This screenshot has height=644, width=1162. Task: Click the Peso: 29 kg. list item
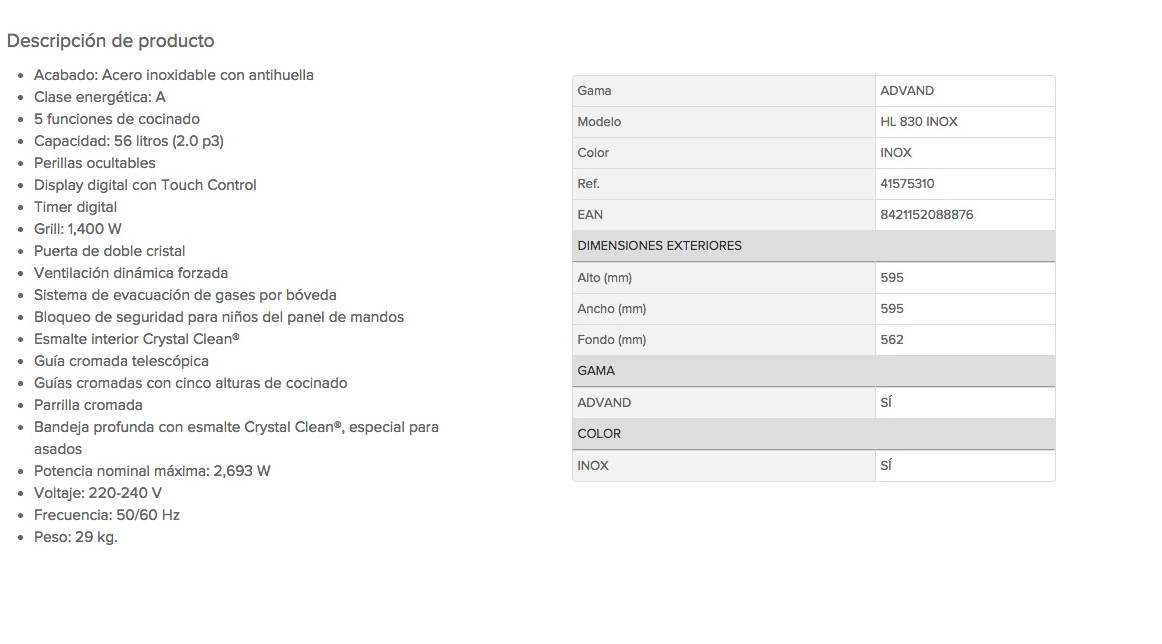76,537
